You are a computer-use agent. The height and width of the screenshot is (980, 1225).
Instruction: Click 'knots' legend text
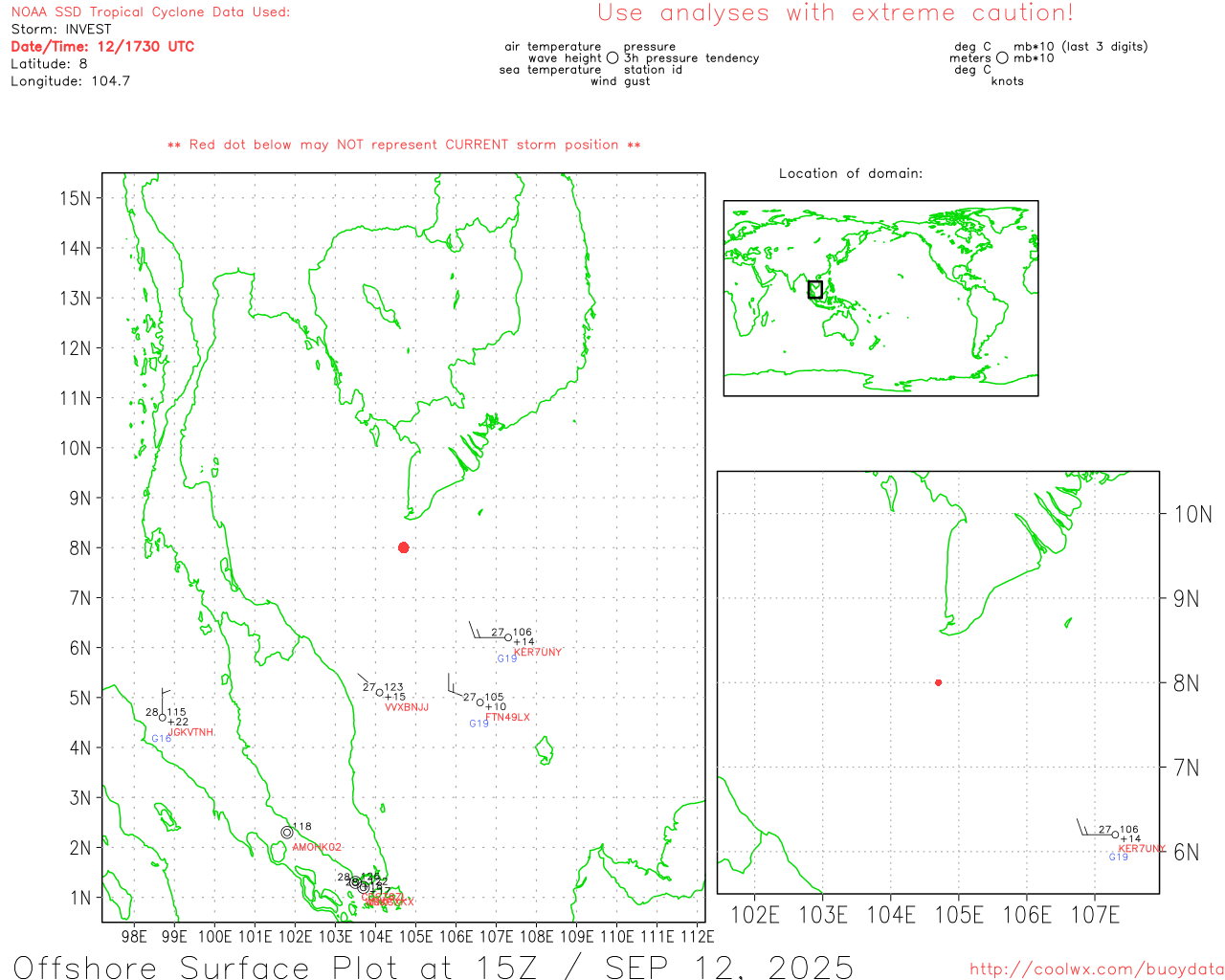click(x=1008, y=81)
